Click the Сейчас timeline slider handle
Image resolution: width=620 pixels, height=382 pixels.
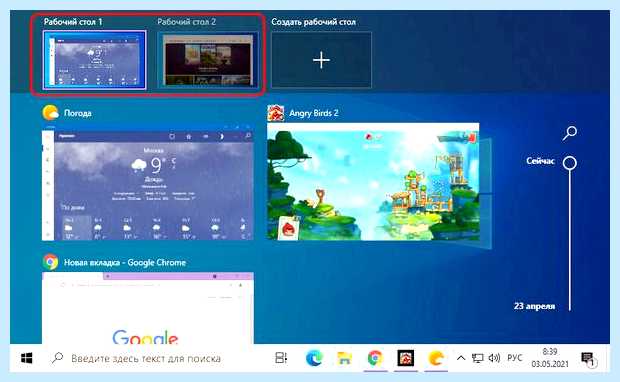tap(570, 163)
